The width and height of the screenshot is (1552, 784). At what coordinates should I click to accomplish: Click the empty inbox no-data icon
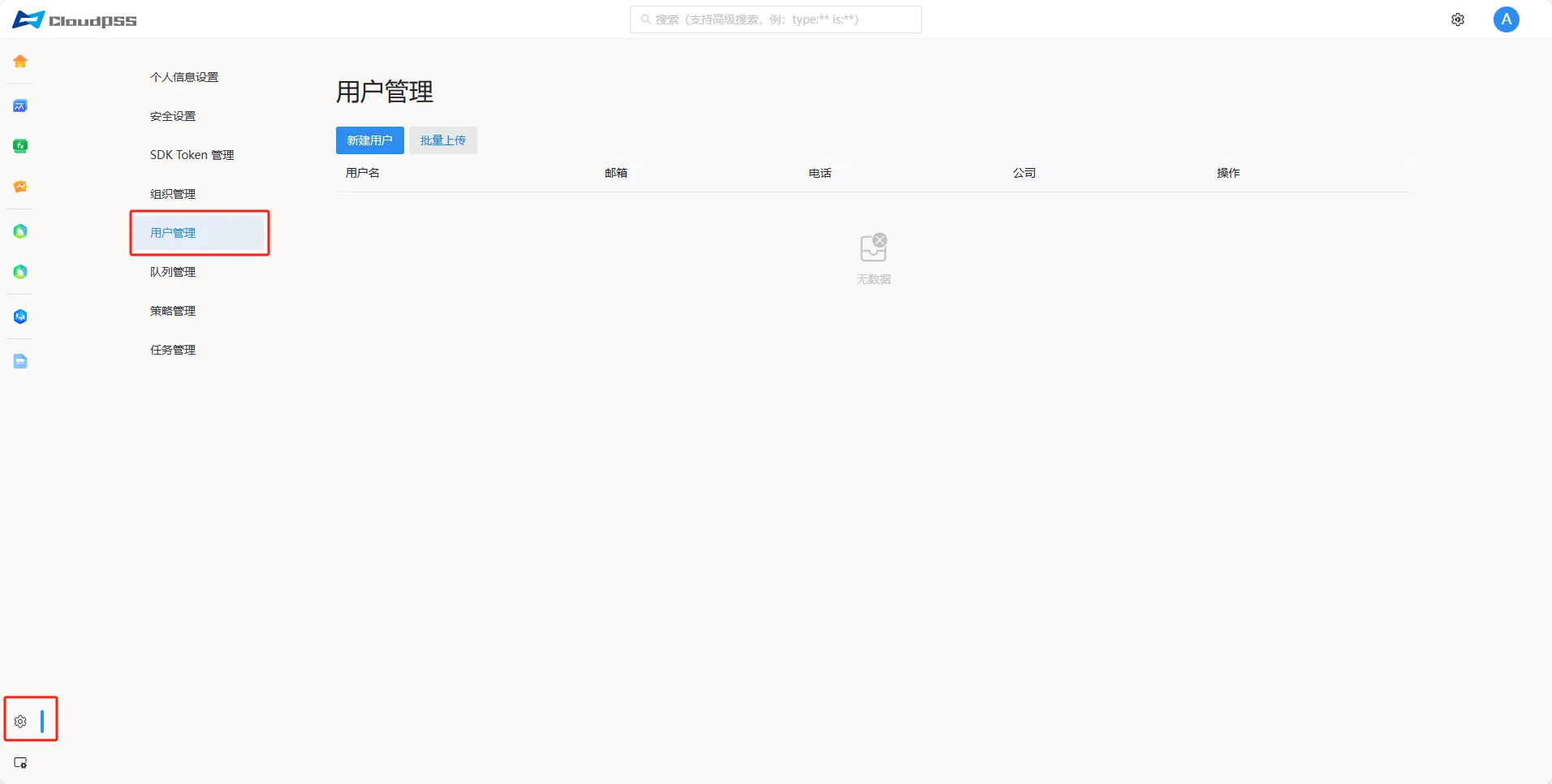[873, 248]
